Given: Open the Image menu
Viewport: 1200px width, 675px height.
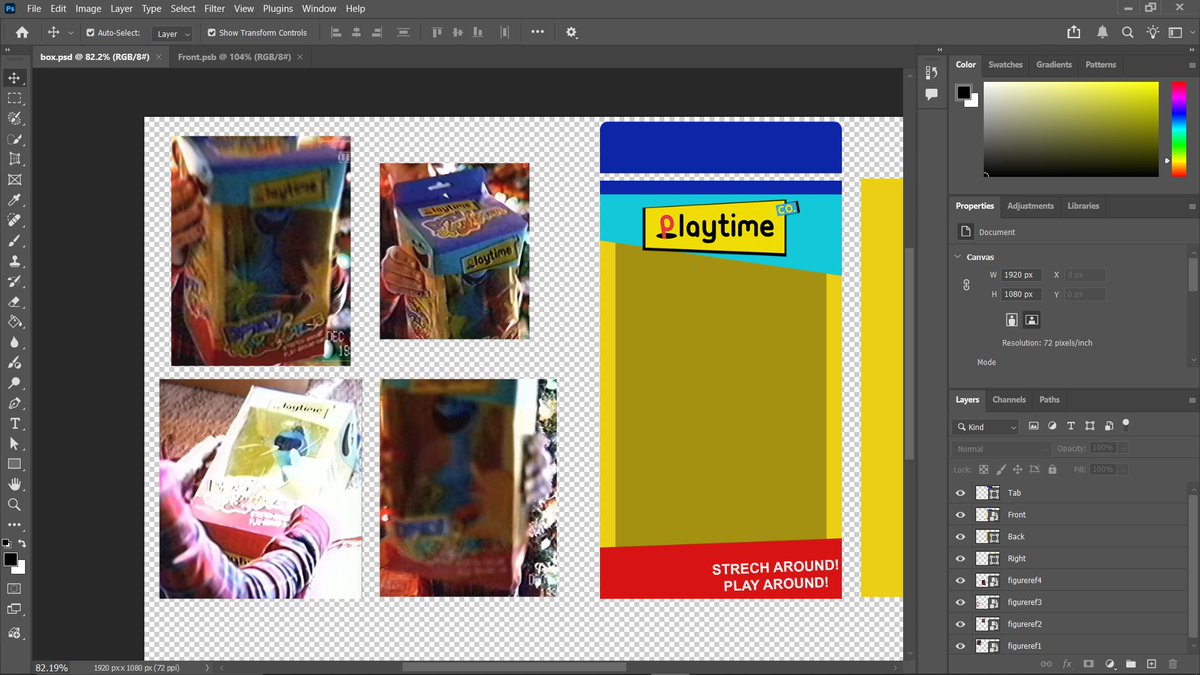Looking at the screenshot, I should [x=88, y=8].
